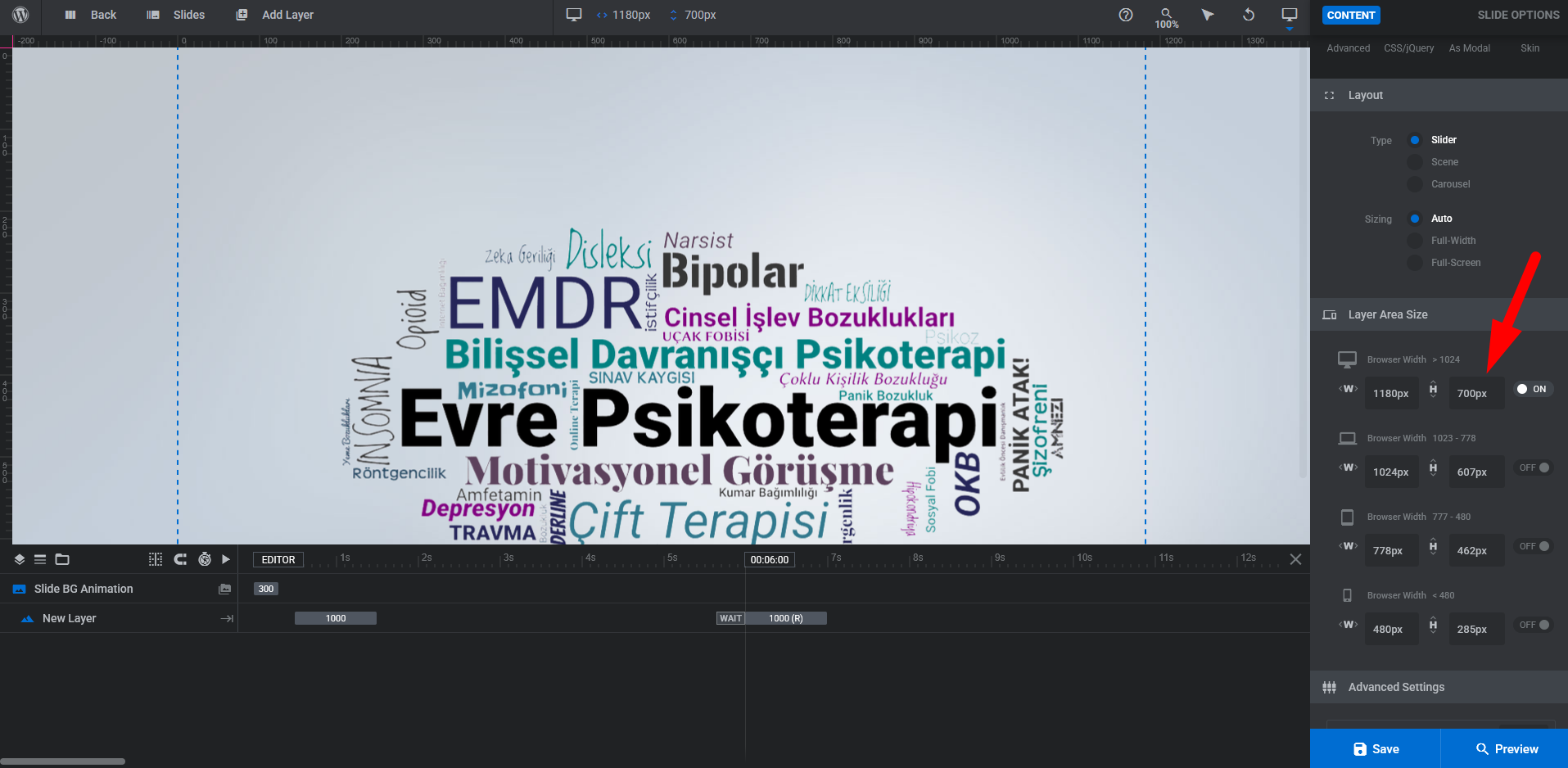Select Auto sizing
This screenshot has height=768, width=1568.
[1415, 219]
